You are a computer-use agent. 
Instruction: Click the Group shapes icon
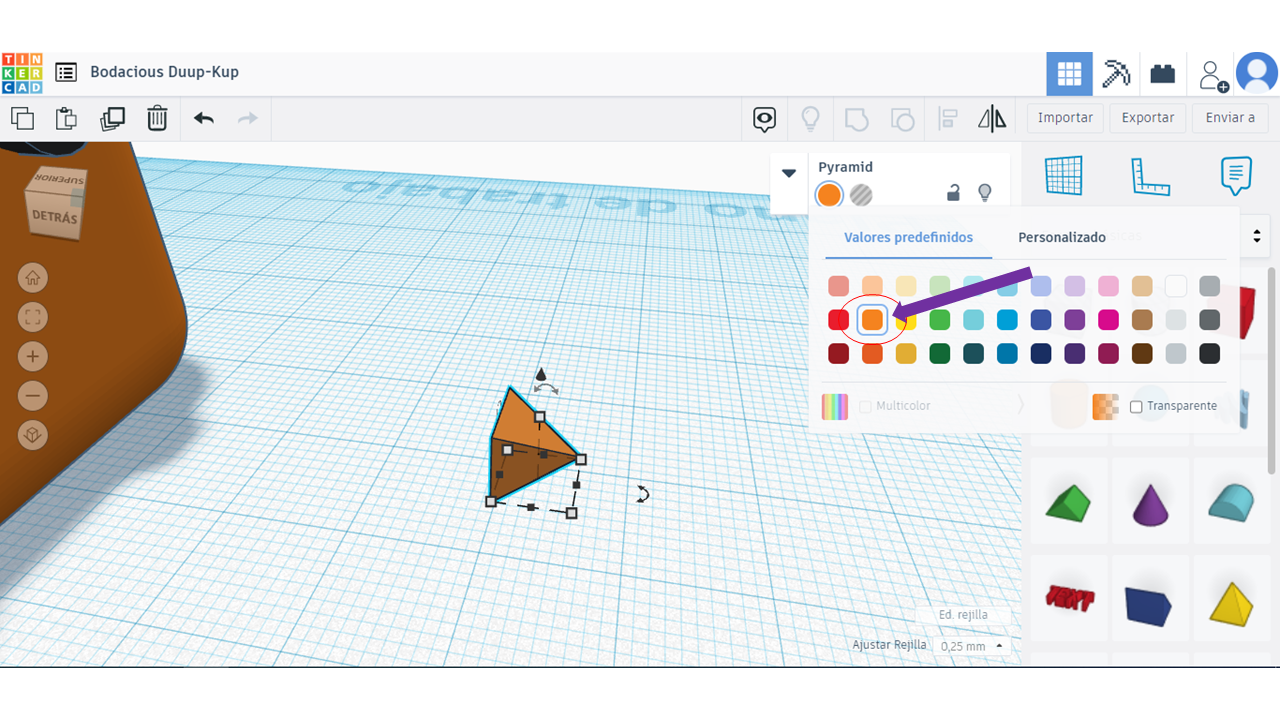pyautogui.click(x=856, y=119)
